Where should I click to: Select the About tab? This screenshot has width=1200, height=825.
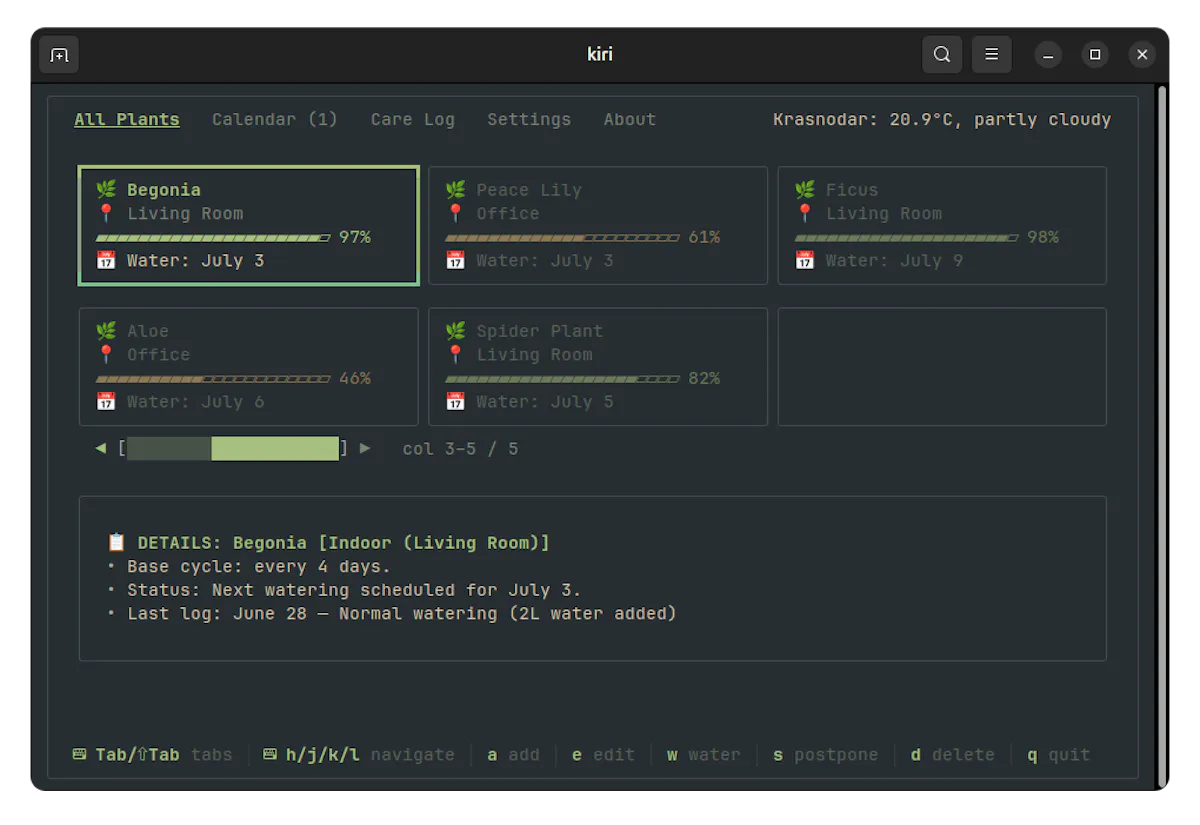[630, 119]
